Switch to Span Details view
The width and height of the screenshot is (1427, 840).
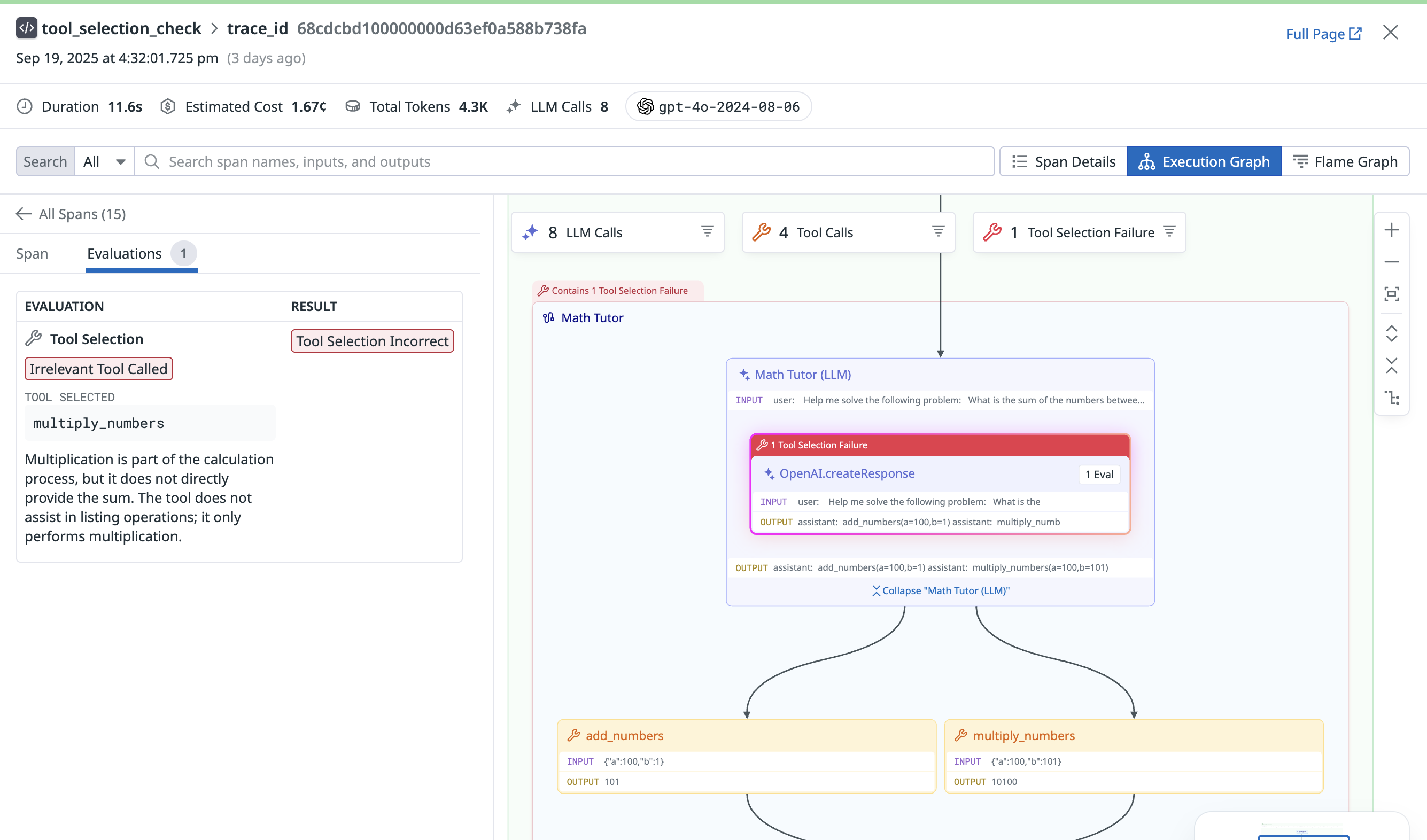(1064, 162)
